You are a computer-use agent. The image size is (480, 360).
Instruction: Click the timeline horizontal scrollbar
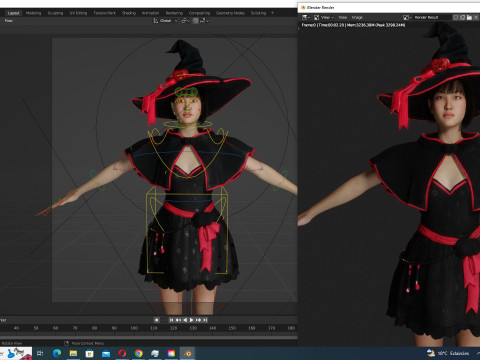pyautogui.click(x=149, y=337)
